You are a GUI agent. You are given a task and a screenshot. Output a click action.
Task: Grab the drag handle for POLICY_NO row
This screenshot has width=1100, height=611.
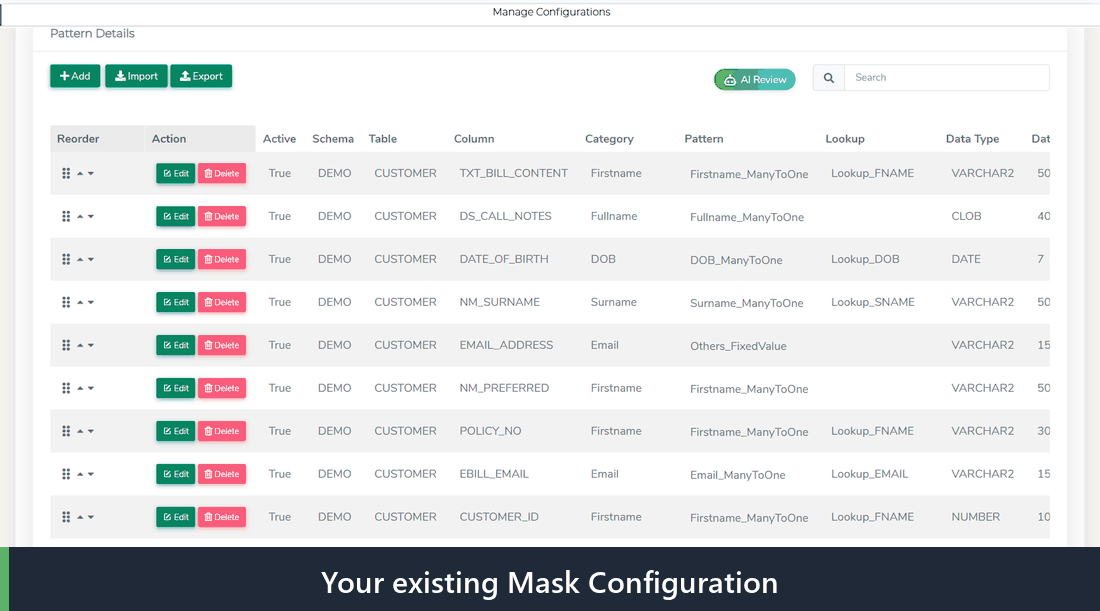pos(66,431)
